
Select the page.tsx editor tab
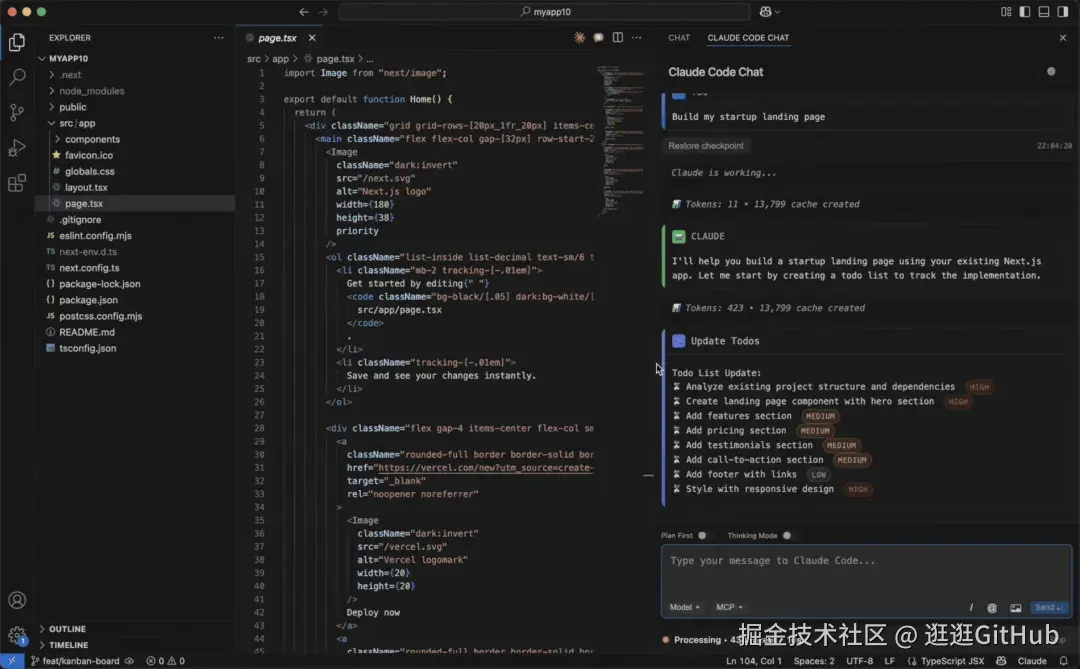(x=278, y=38)
